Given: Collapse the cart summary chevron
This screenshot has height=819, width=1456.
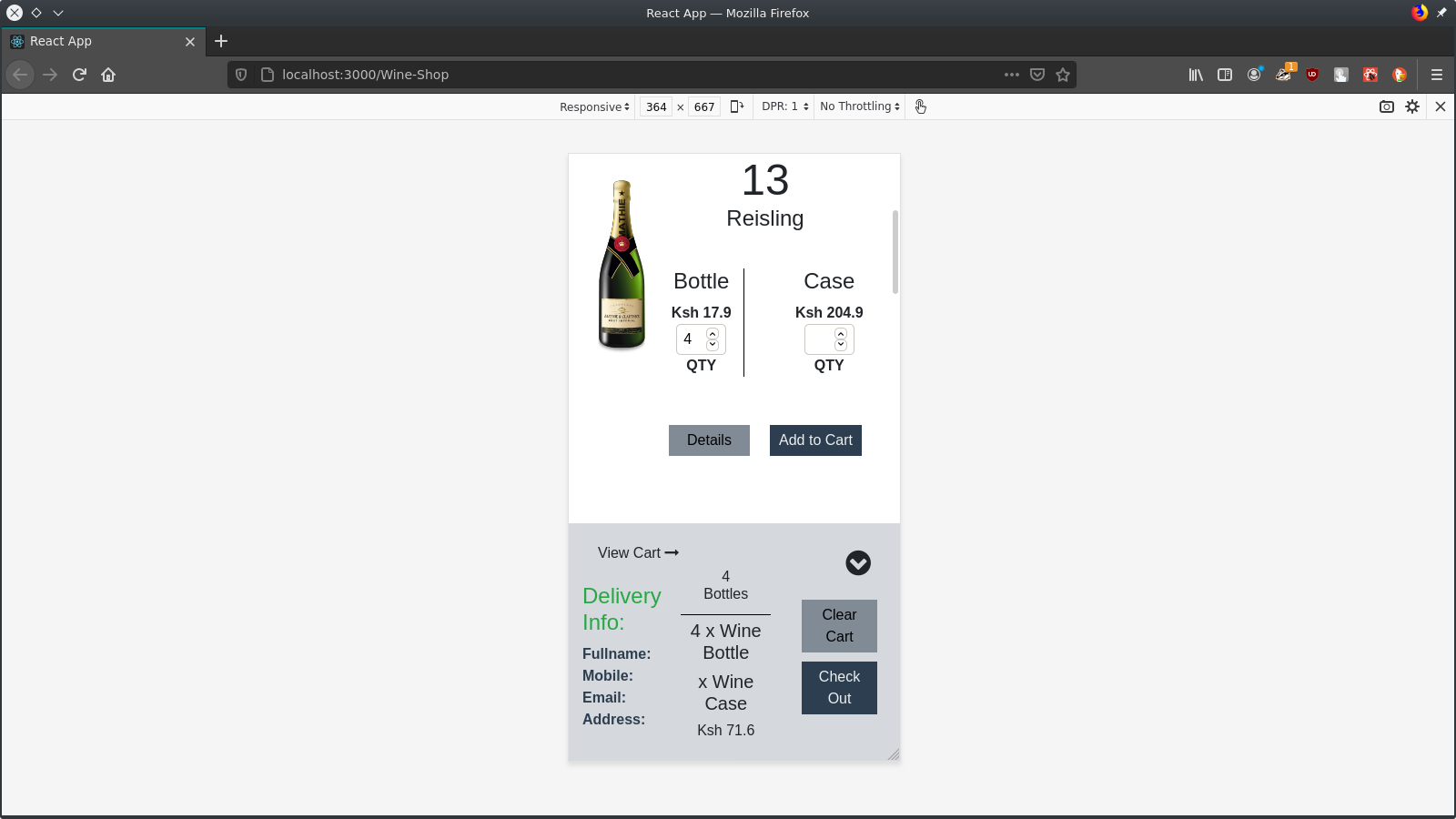Looking at the screenshot, I should pos(856,563).
